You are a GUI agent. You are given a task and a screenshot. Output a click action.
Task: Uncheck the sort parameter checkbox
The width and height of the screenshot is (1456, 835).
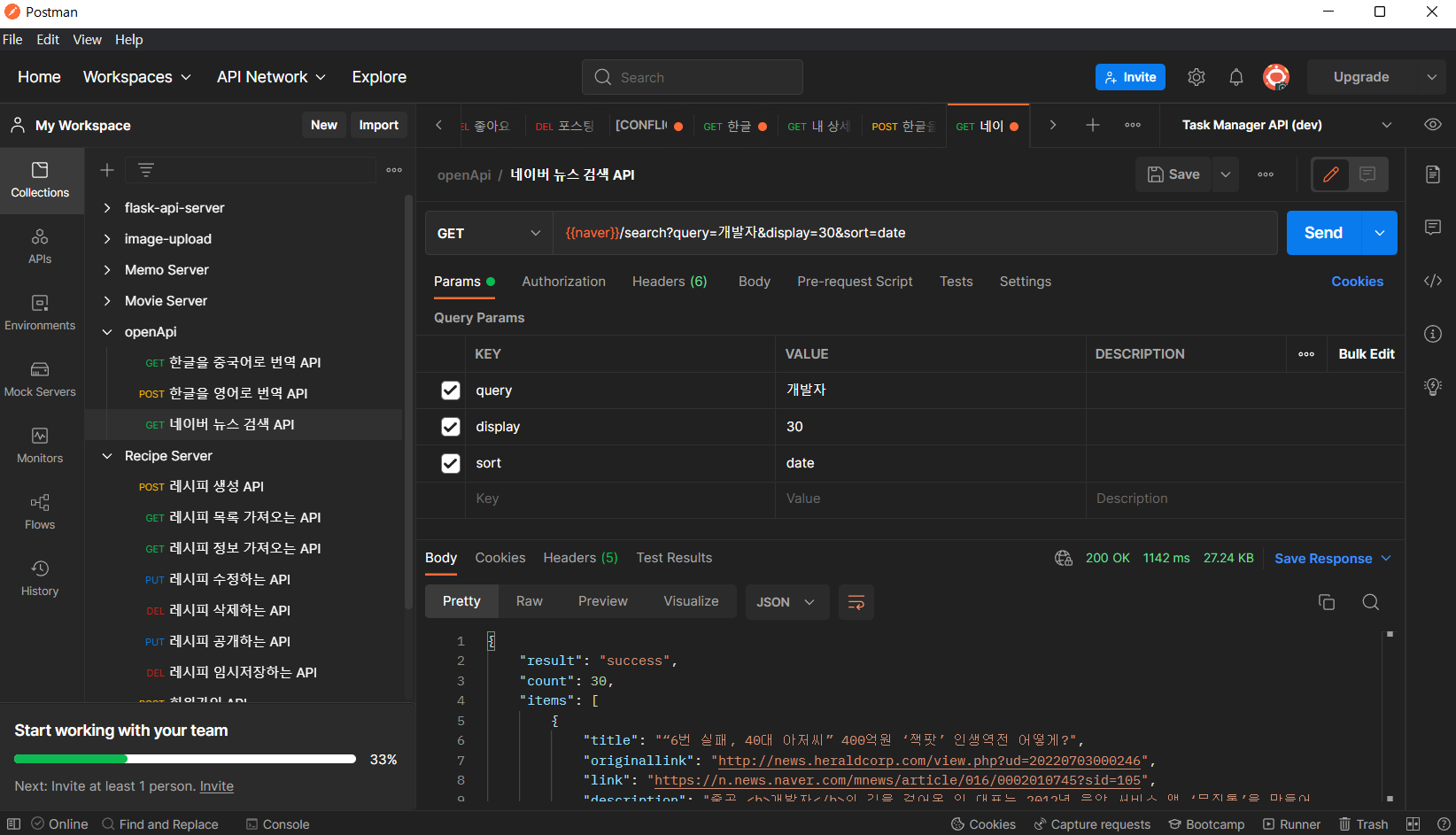(451, 463)
